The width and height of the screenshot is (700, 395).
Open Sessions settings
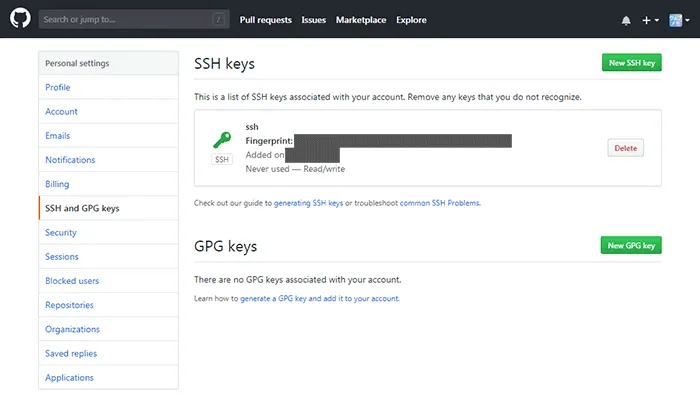click(108, 256)
